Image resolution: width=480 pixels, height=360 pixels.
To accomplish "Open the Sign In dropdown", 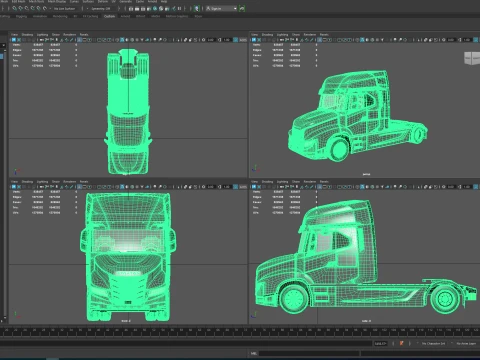I will click(x=221, y=8).
